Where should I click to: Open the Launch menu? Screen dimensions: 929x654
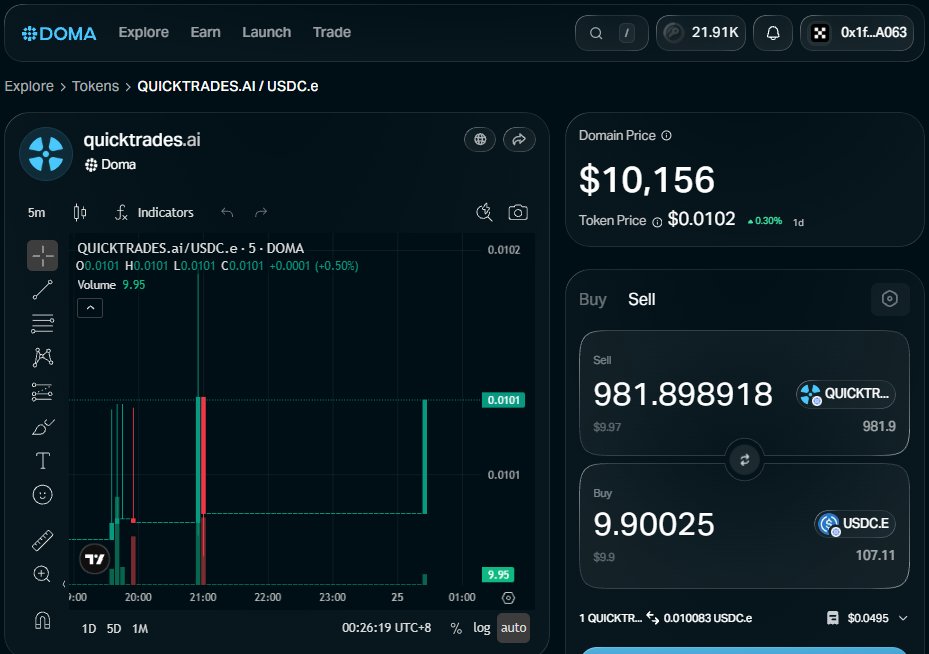[x=267, y=33]
